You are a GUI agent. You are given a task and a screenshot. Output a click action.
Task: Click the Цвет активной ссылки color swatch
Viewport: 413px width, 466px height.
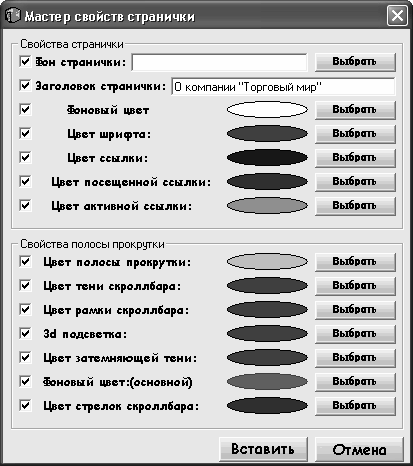[267, 206]
